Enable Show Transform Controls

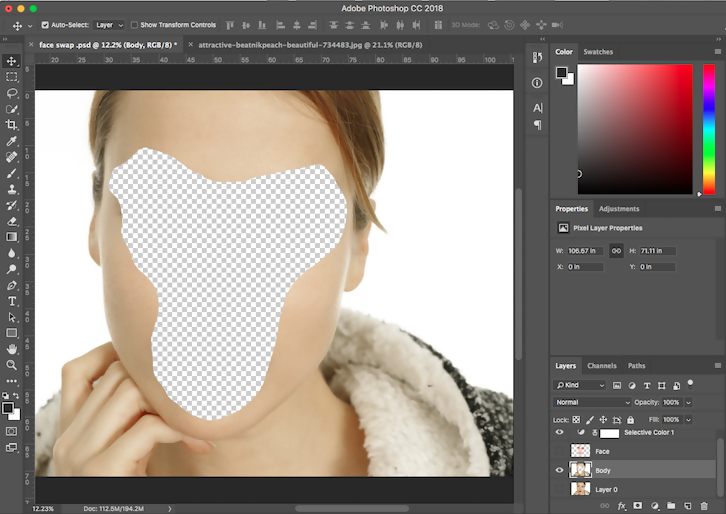tap(134, 25)
